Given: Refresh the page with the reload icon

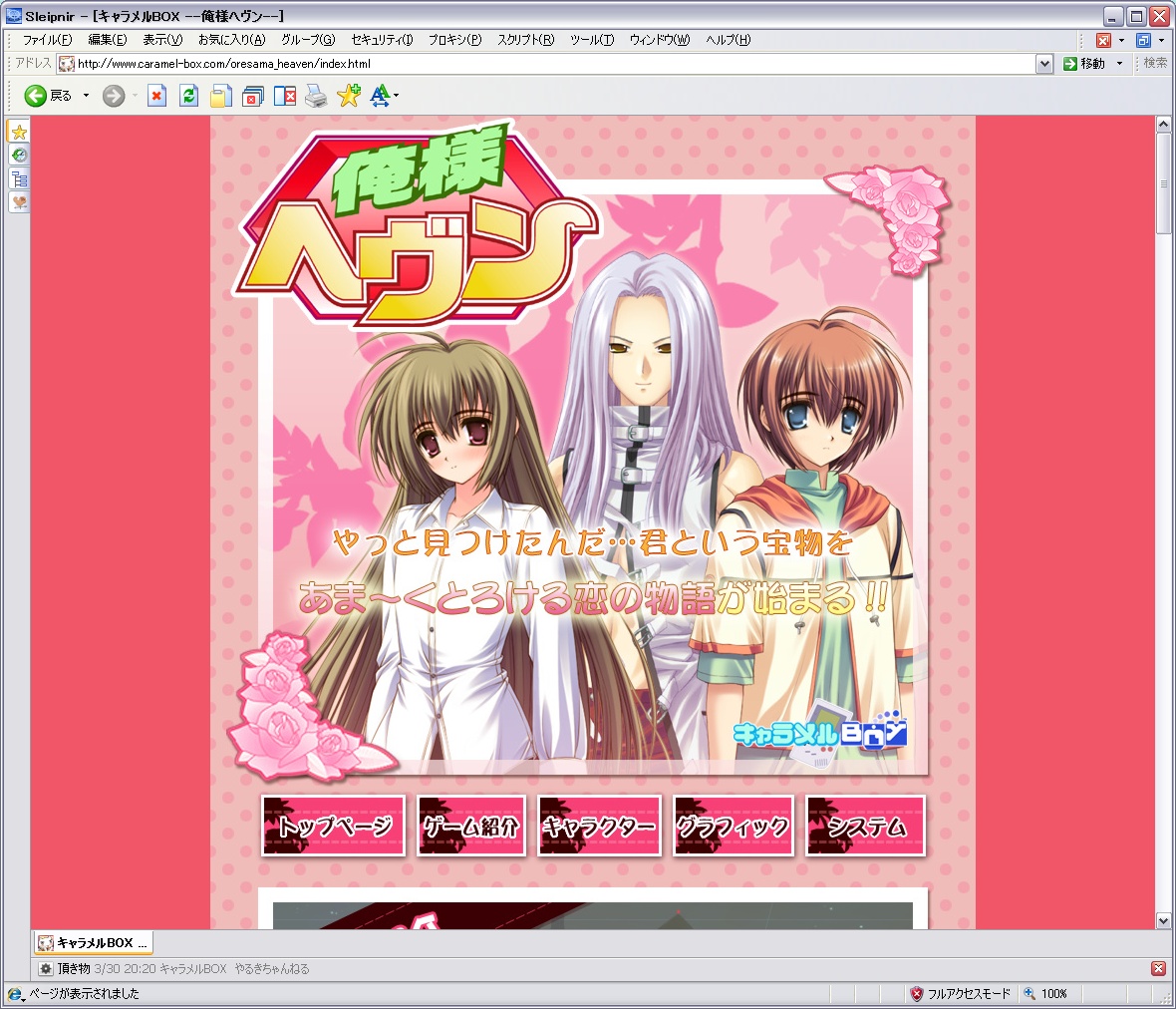Looking at the screenshot, I should click(x=188, y=96).
